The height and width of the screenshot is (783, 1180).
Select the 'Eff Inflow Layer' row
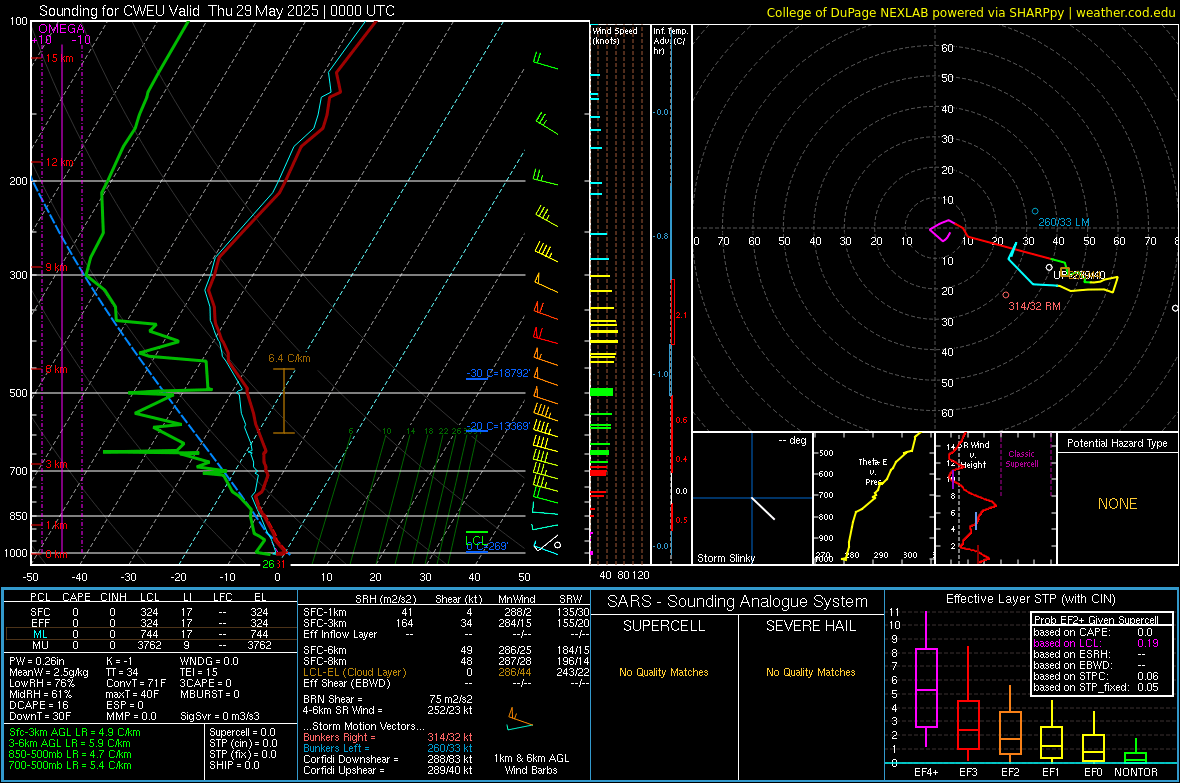(446, 634)
